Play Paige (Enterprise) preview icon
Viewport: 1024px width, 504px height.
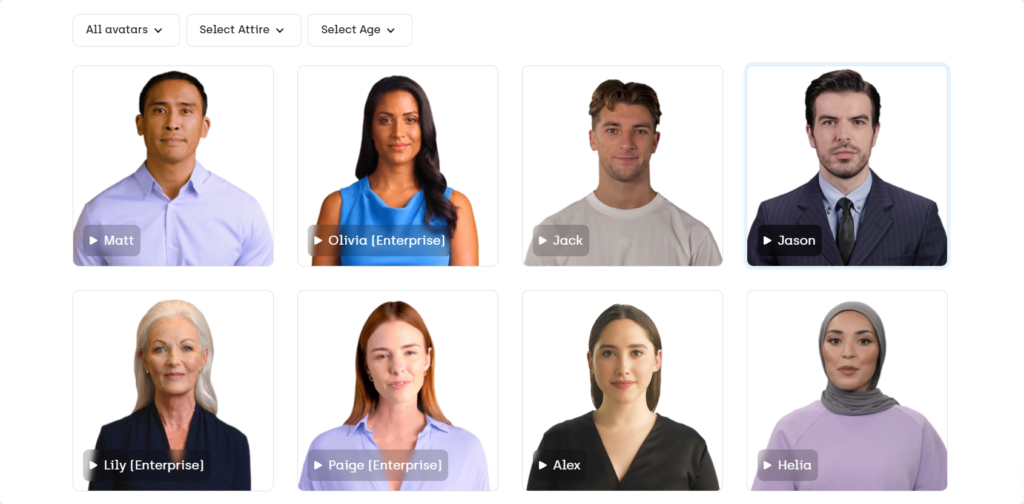(x=318, y=465)
